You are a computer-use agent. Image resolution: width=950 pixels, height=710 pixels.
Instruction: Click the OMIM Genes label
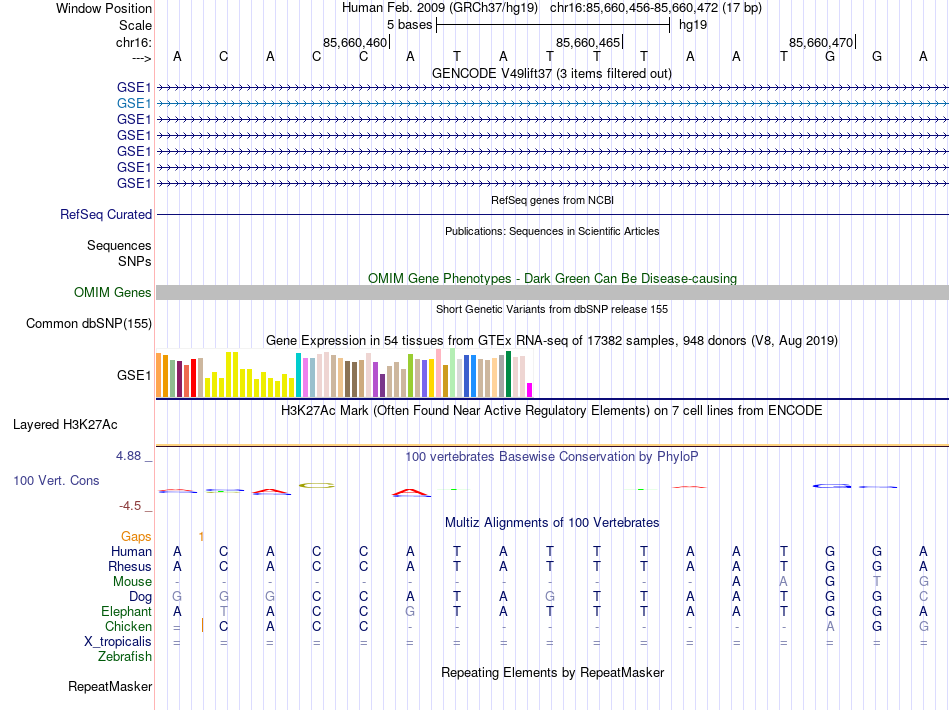(x=113, y=293)
